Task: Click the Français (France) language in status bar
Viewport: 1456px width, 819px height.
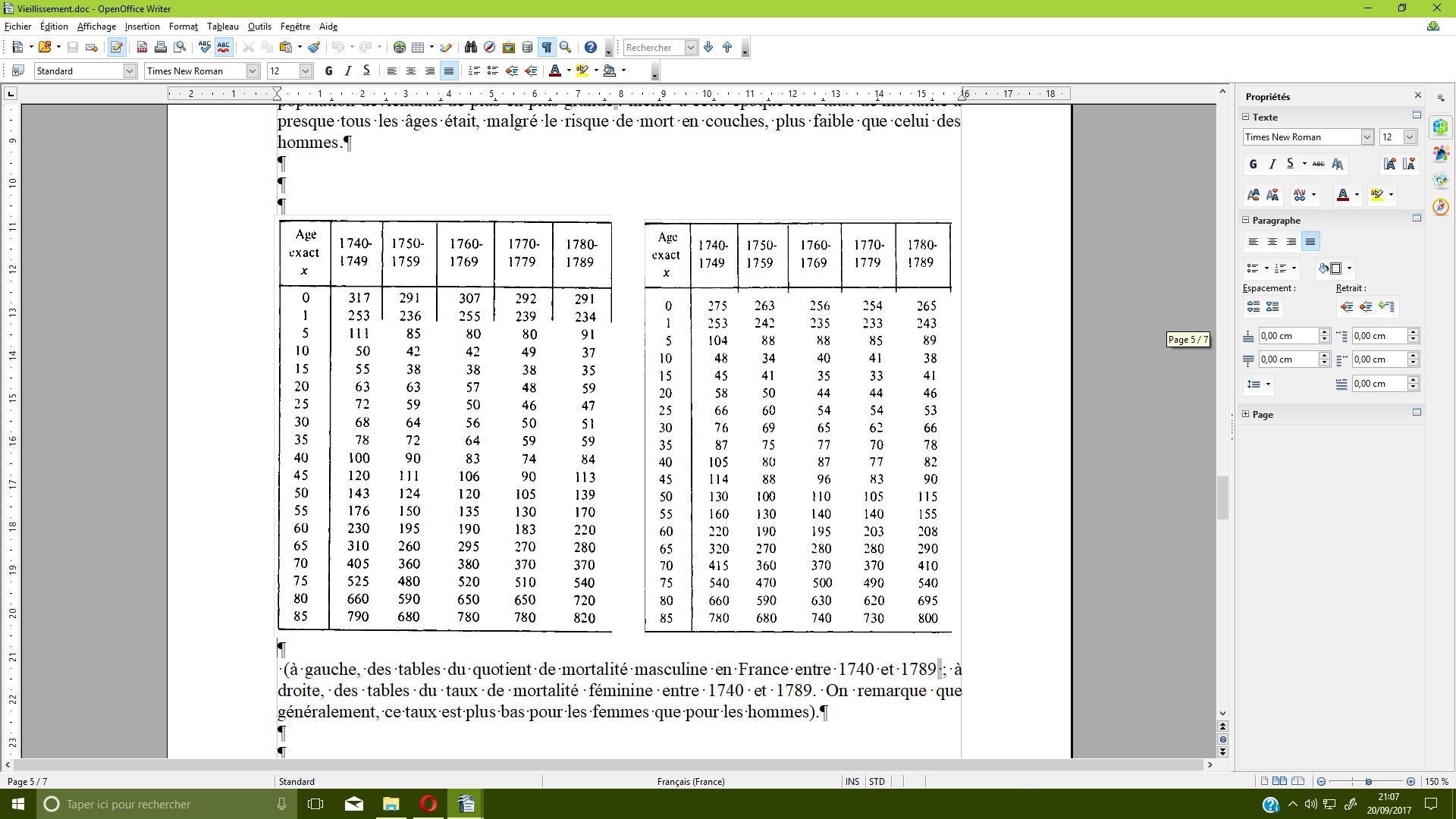Action: (x=690, y=781)
